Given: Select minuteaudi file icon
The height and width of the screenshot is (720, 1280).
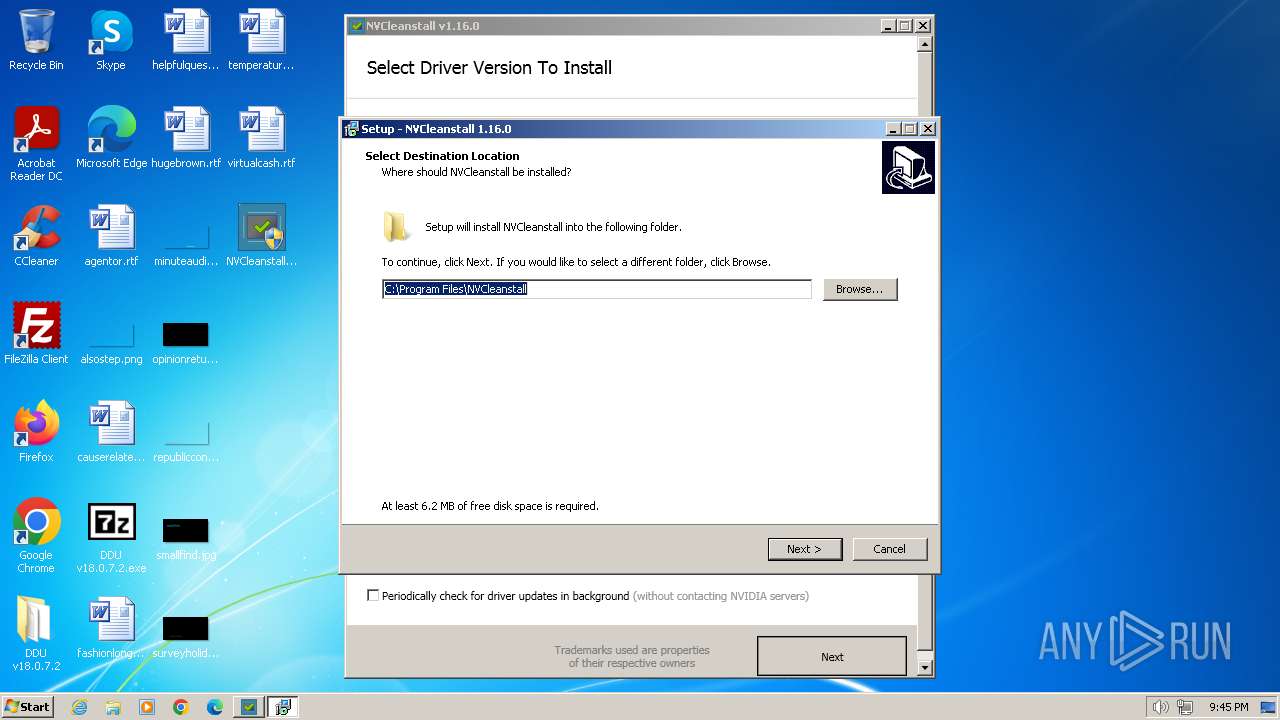Looking at the screenshot, I should tap(186, 245).
